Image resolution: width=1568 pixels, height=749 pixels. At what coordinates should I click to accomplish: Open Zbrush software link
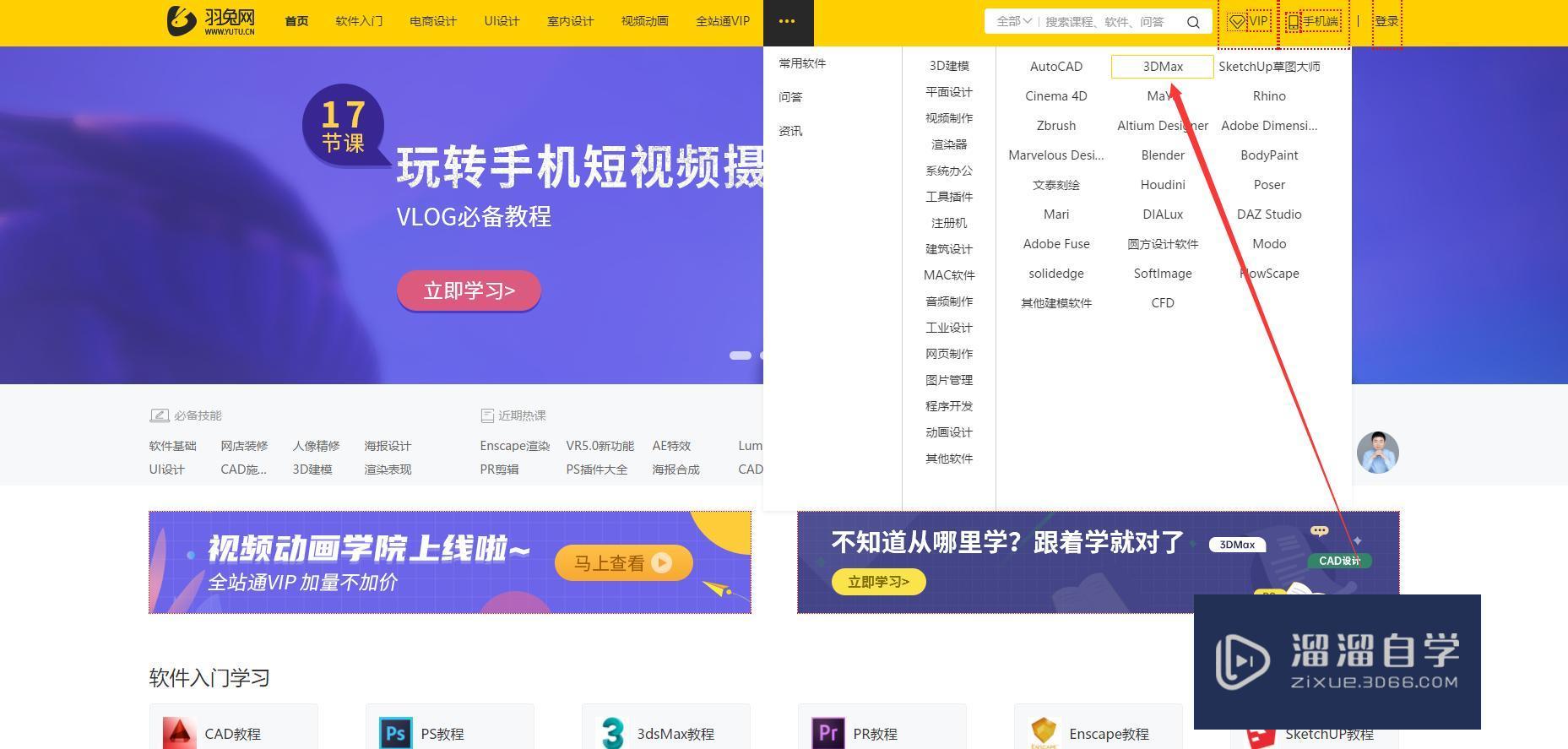coord(1056,126)
